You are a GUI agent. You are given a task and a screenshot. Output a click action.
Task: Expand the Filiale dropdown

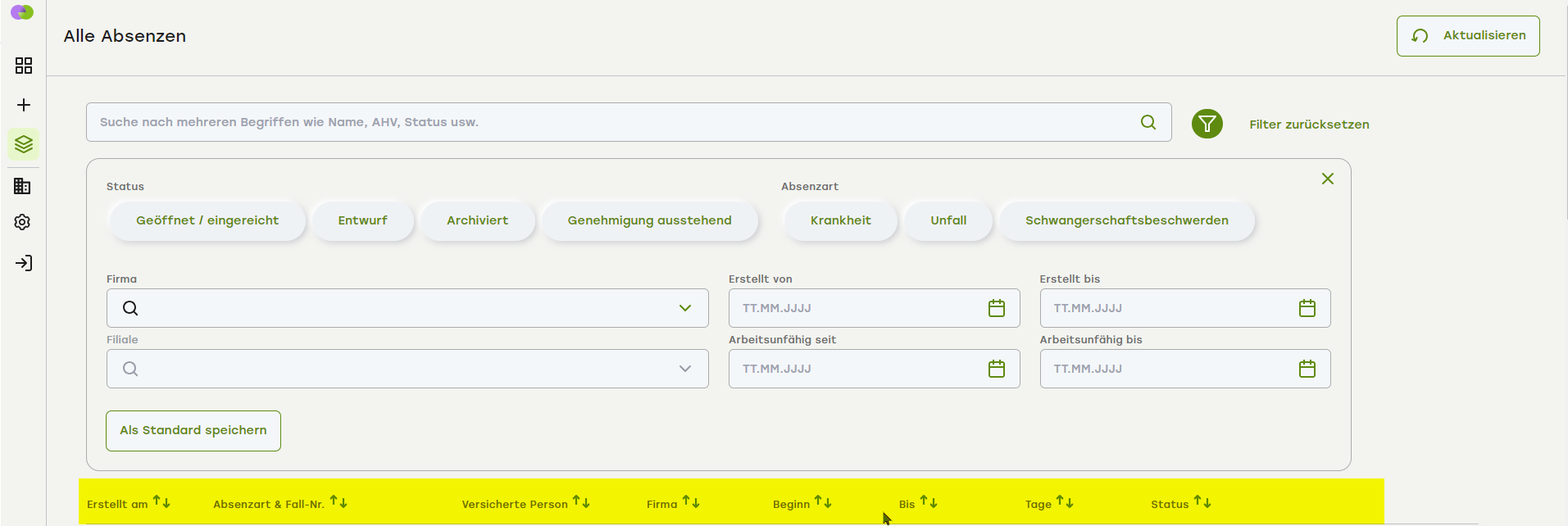pos(684,369)
